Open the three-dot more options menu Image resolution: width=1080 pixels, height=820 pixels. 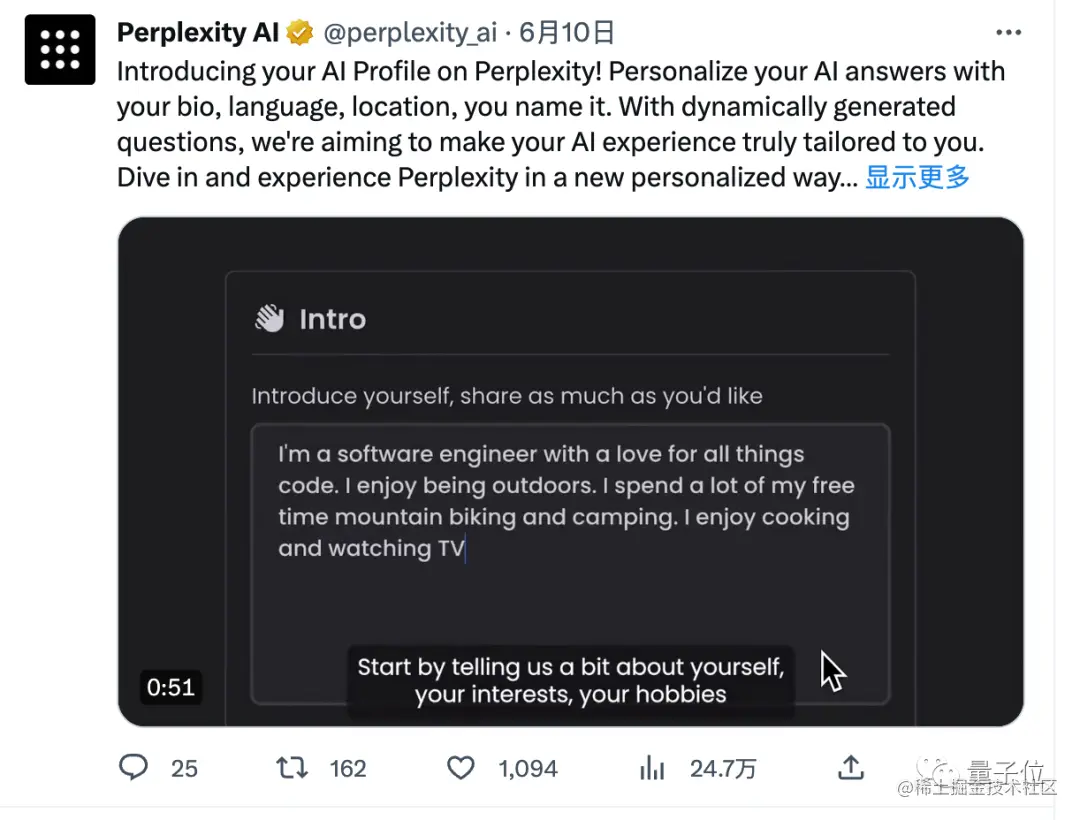click(1008, 32)
